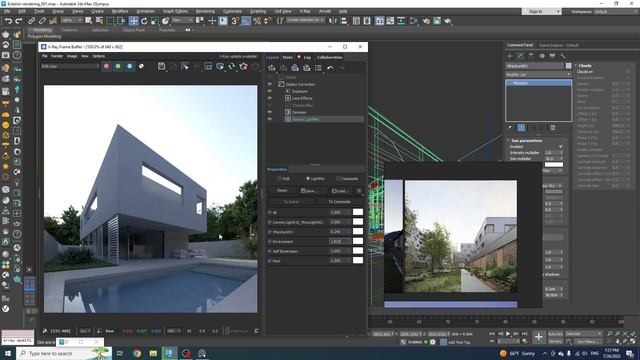640x360 pixels.
Task: Open the Modify tab icon in Command Panel
Action: click(x=520, y=56)
